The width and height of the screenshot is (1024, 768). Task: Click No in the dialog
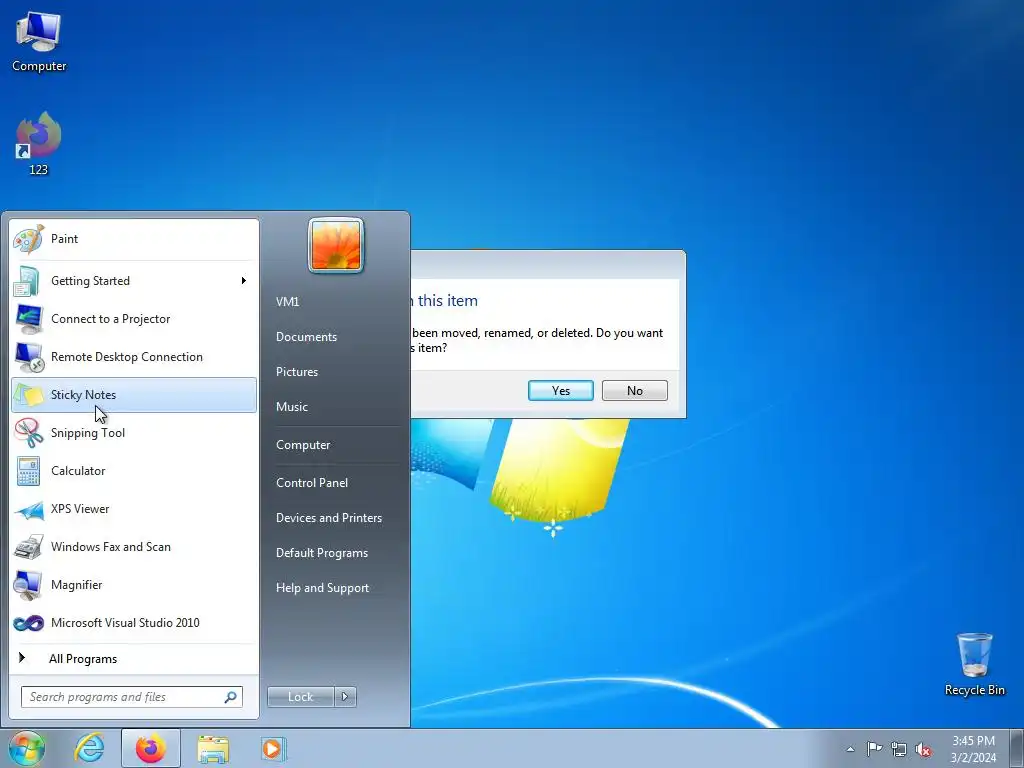[x=635, y=391]
